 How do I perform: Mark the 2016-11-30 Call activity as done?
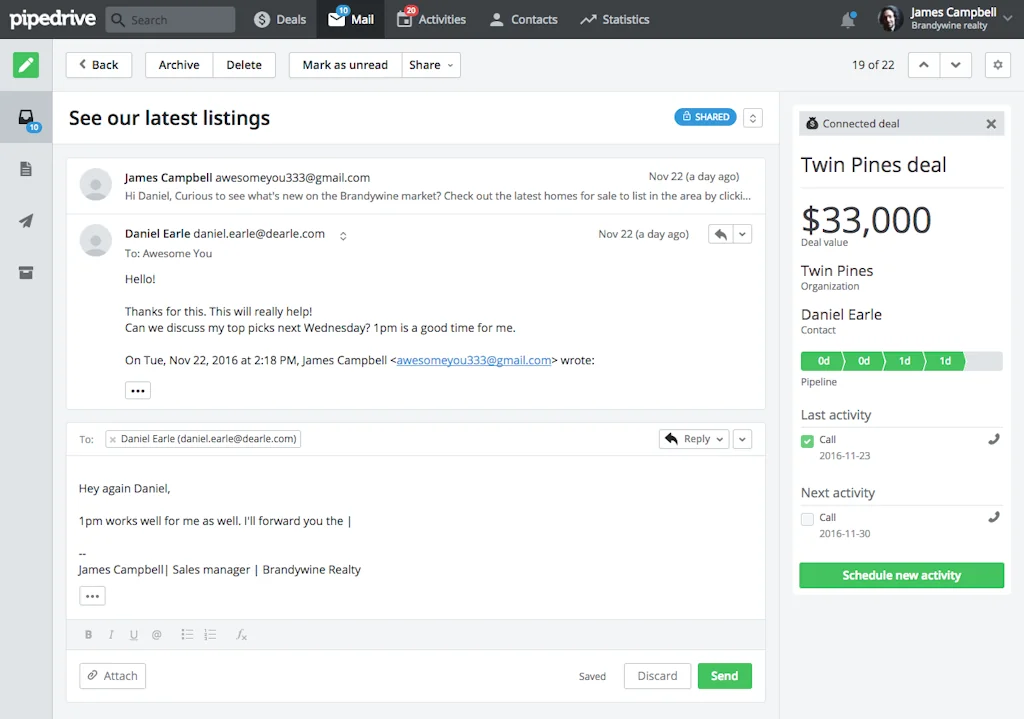(x=806, y=517)
